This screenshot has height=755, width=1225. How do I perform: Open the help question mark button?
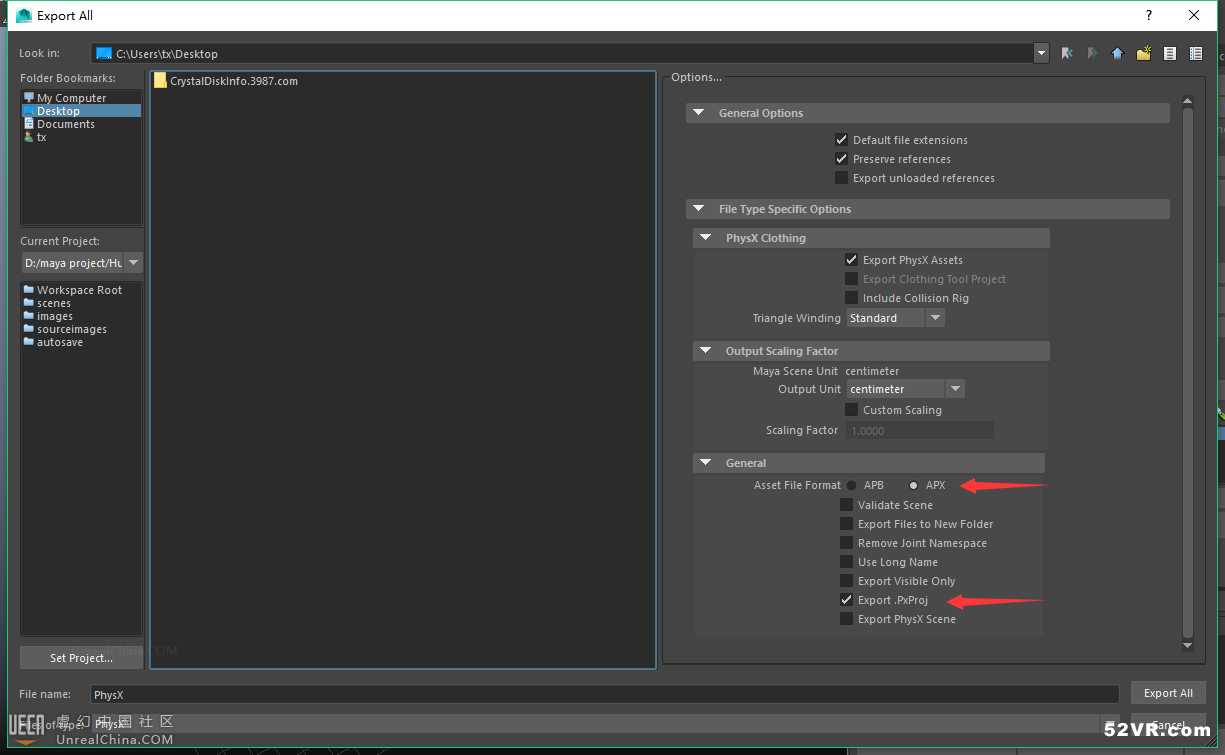pos(1149,15)
